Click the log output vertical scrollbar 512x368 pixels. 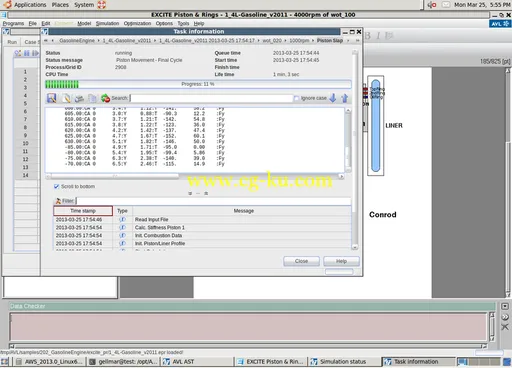(348, 139)
